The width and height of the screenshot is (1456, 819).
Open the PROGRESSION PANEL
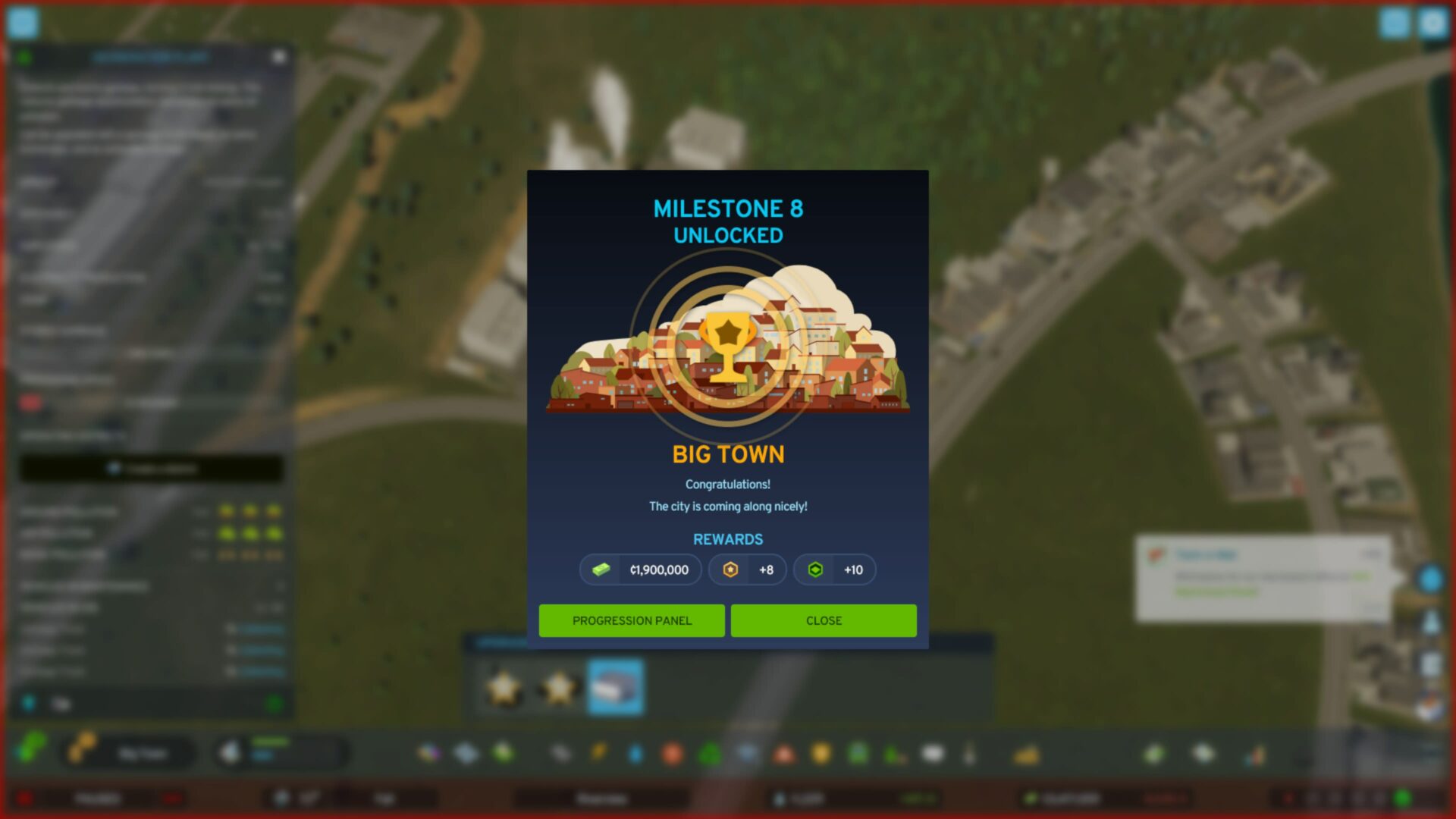click(631, 620)
